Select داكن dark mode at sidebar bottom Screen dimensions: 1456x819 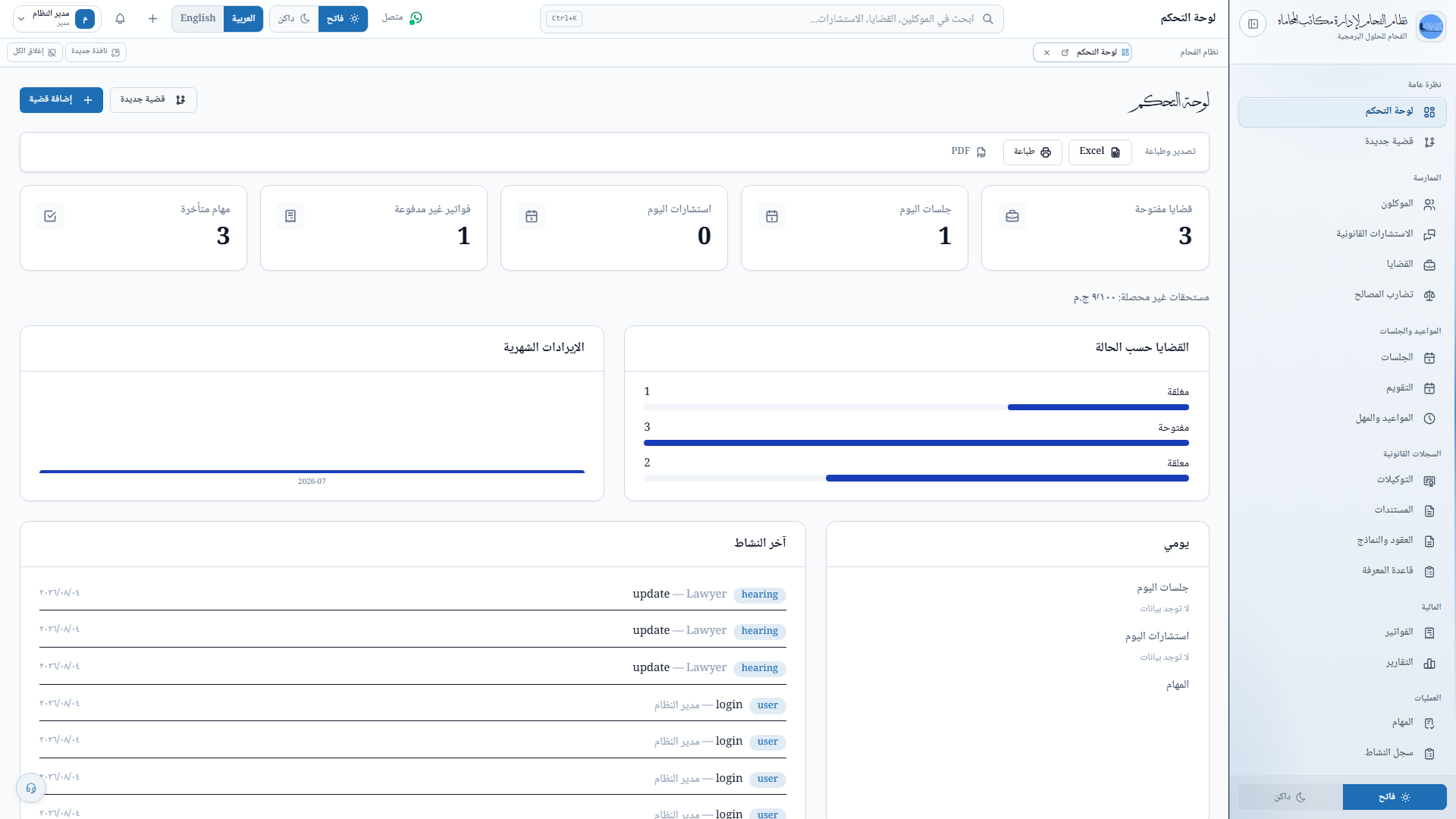pyautogui.click(x=1291, y=797)
